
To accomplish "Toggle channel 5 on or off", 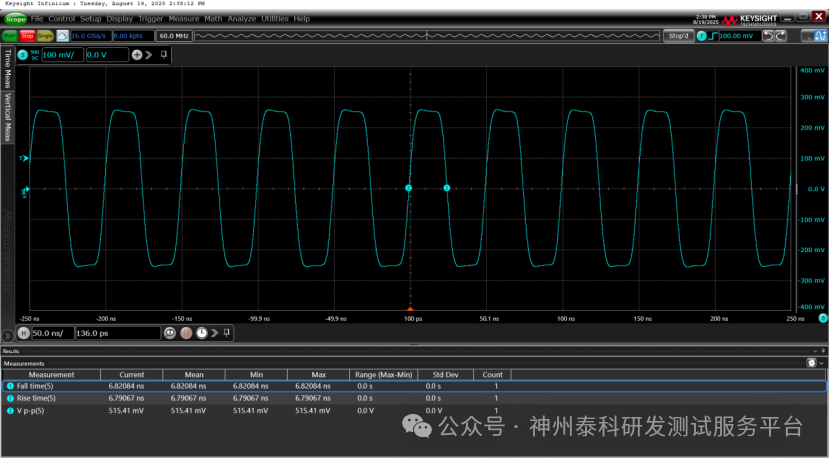I will coord(23,55).
